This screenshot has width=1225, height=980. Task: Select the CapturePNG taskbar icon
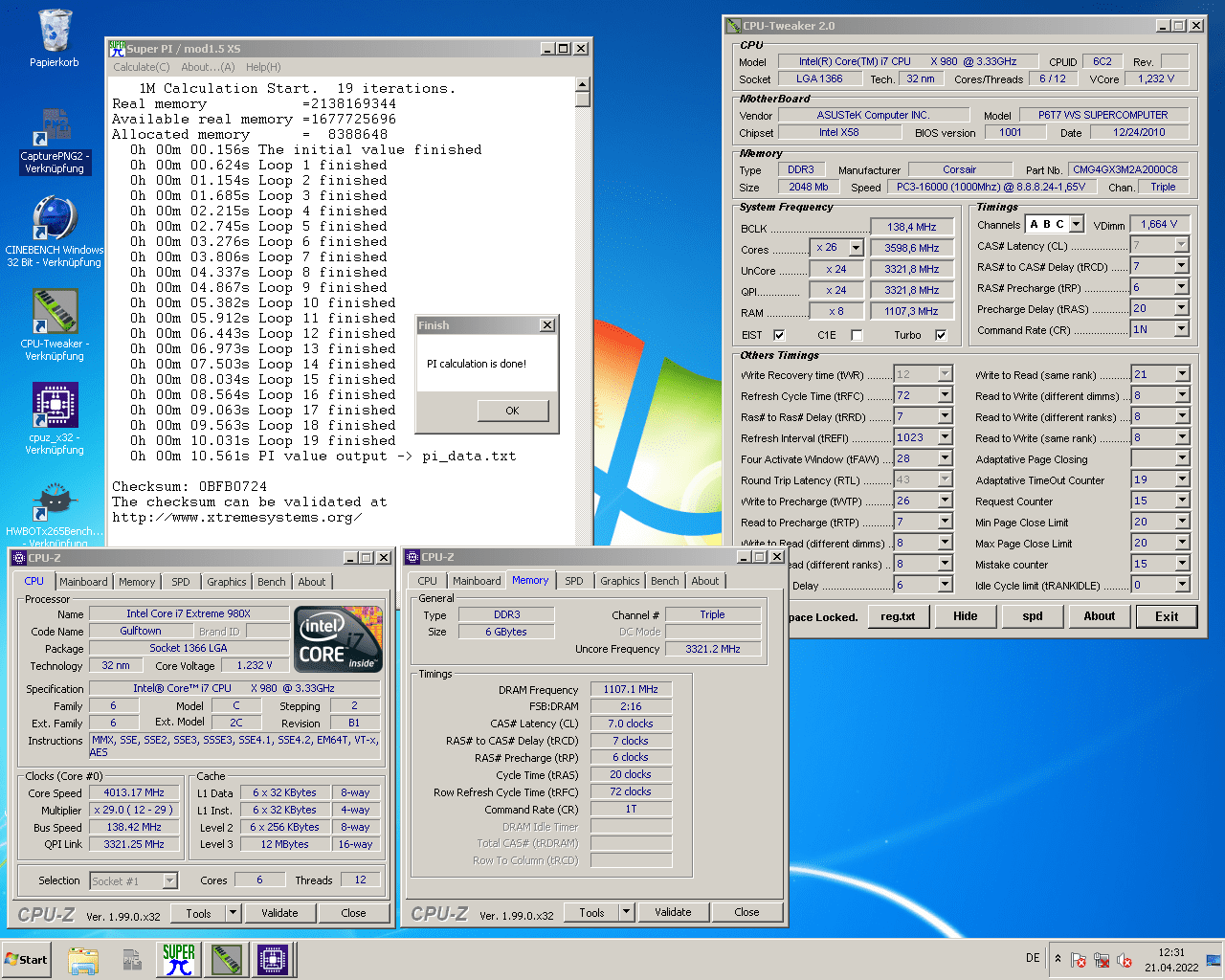pos(131,960)
